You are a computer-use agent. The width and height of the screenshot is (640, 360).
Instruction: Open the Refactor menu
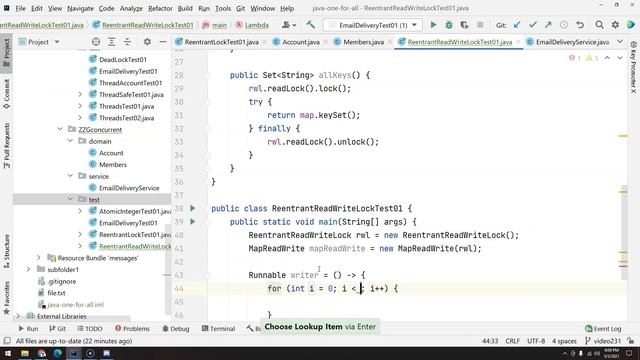tap(160, 8)
